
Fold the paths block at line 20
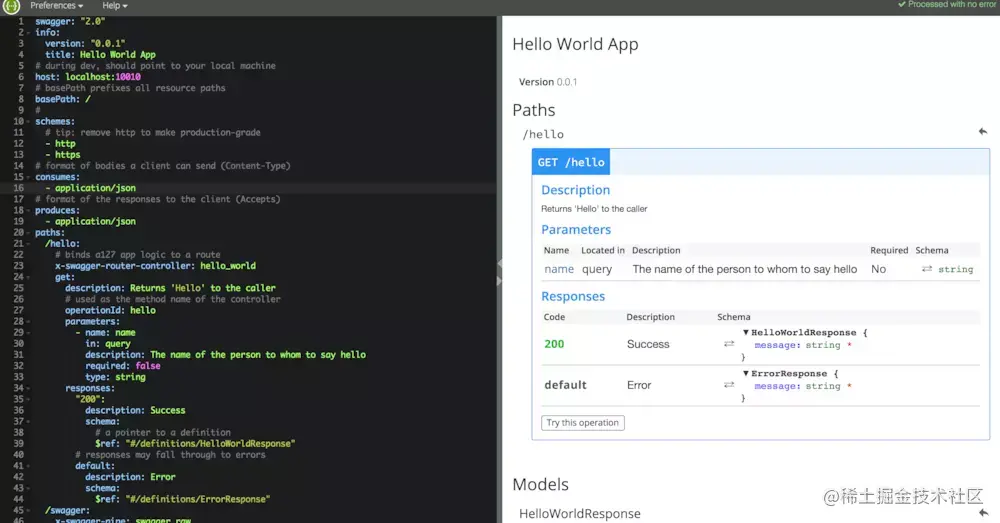[28, 233]
